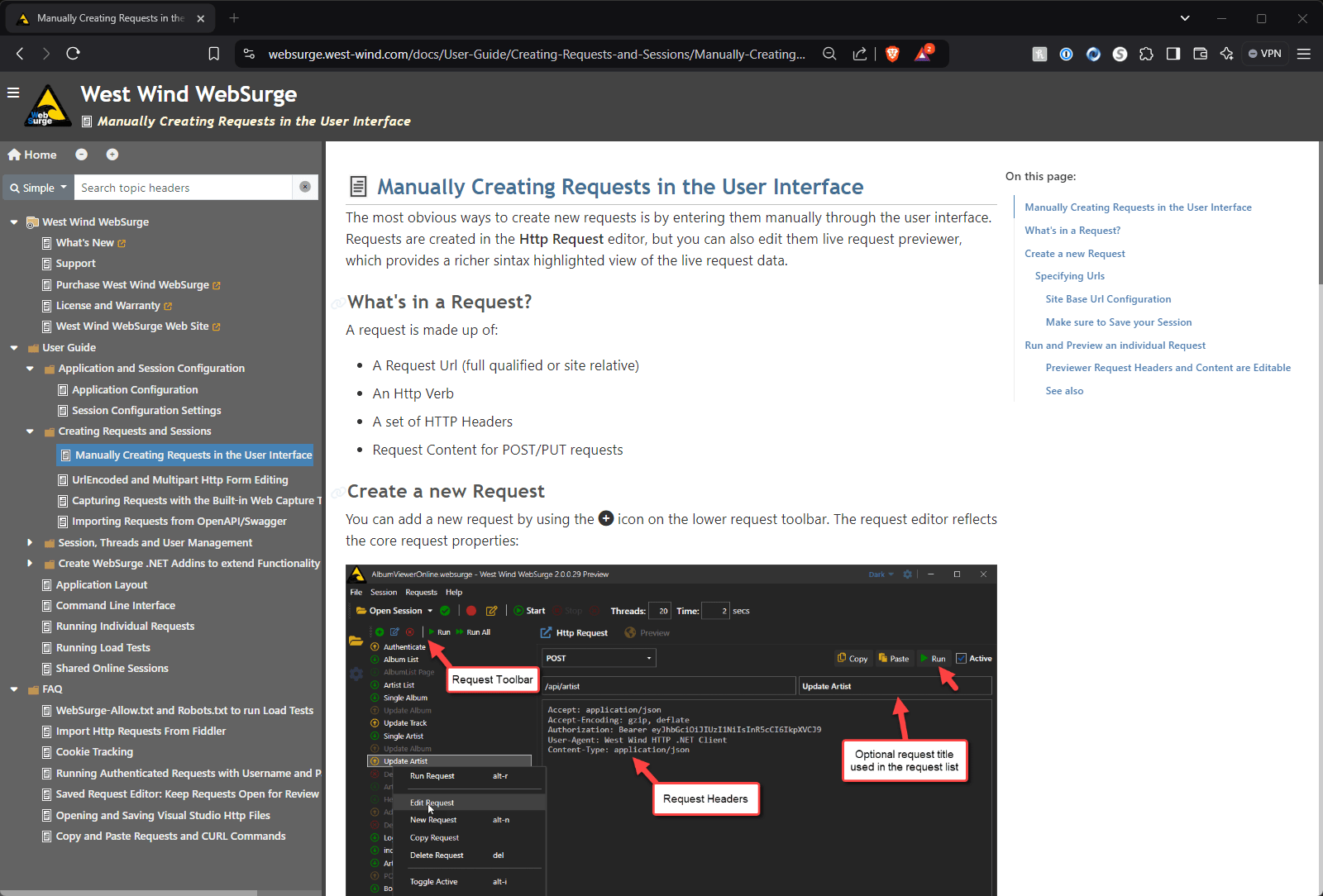The width and height of the screenshot is (1323, 896).
Task: Click the WebSurge application screenshot
Action: tap(671, 731)
